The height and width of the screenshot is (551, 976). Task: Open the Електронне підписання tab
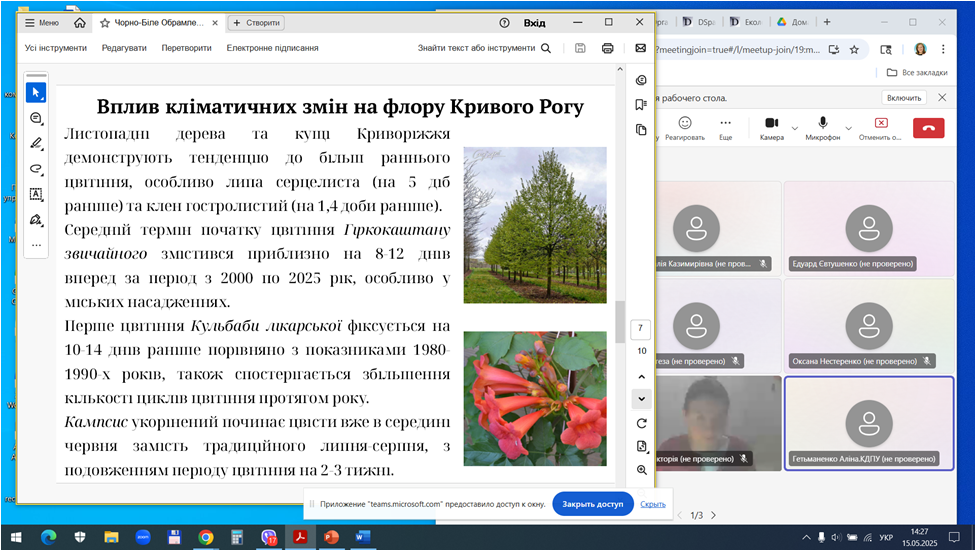pos(272,48)
